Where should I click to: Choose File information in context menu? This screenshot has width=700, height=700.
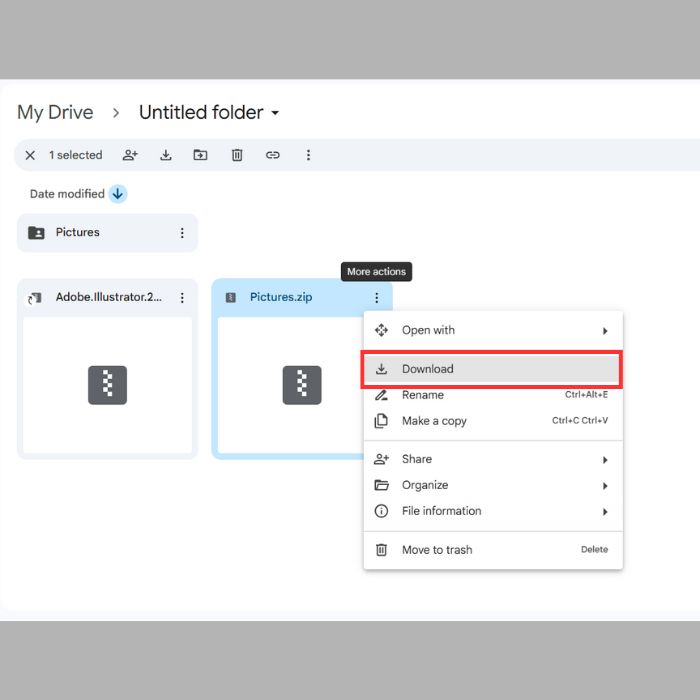pyautogui.click(x=493, y=511)
